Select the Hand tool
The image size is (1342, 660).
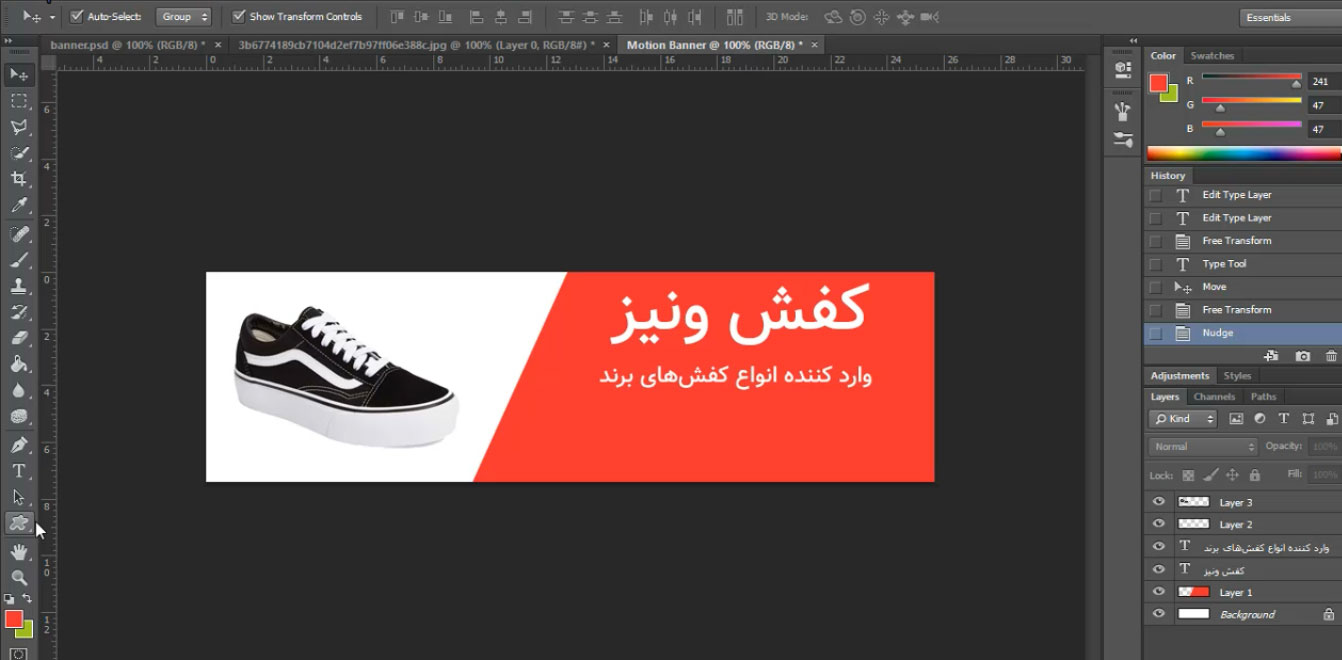point(18,552)
